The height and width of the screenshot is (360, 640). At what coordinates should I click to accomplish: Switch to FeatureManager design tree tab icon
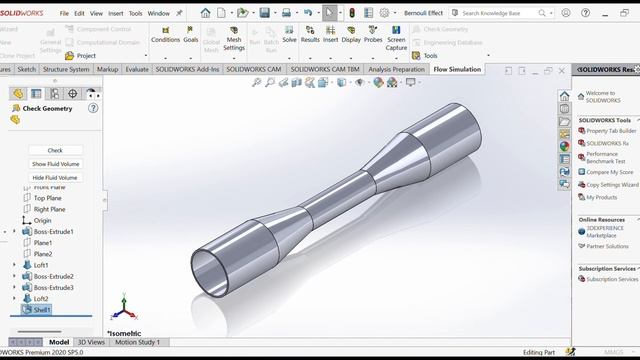tap(18, 94)
